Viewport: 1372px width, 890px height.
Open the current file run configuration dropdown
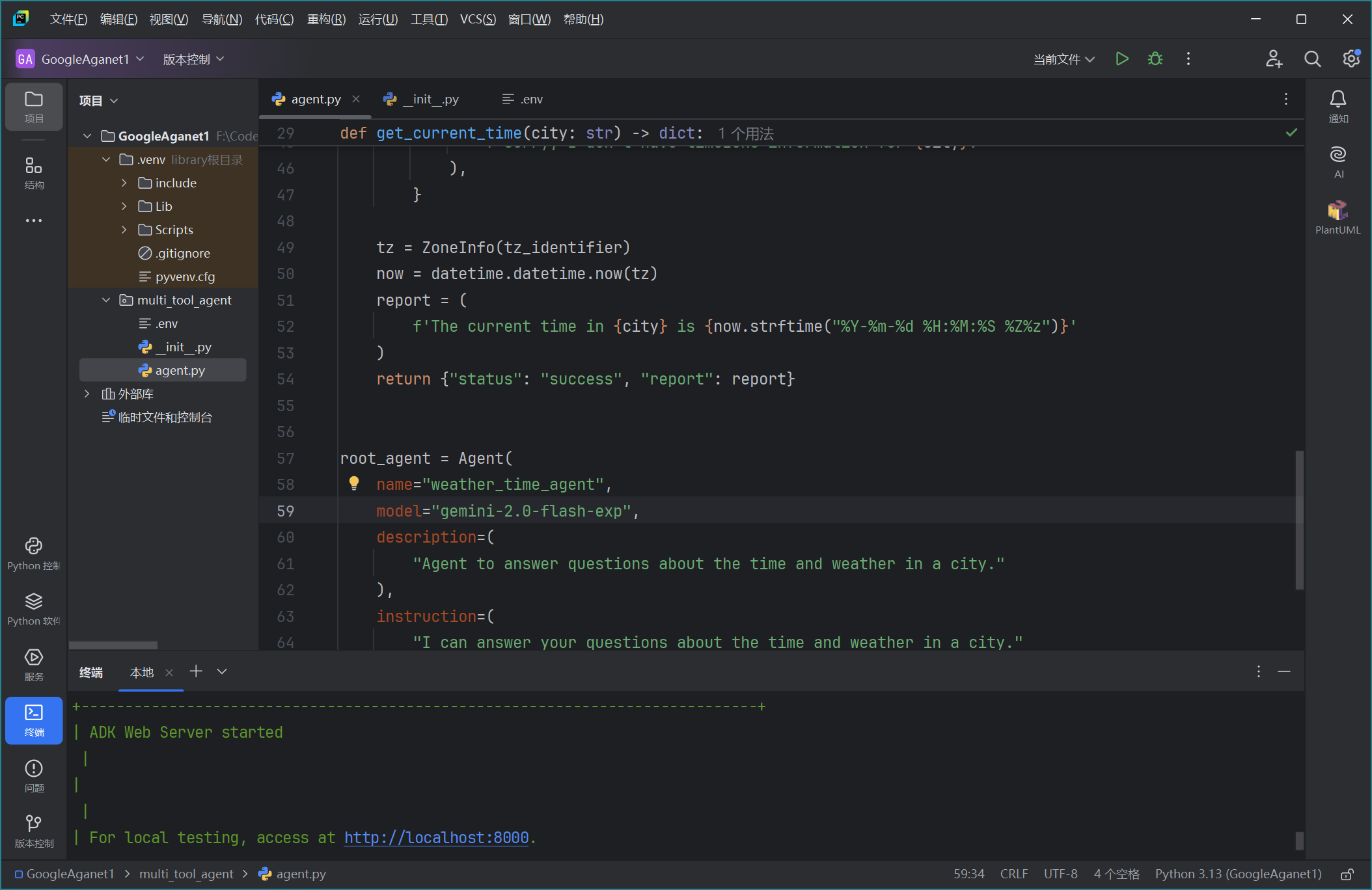[1063, 59]
